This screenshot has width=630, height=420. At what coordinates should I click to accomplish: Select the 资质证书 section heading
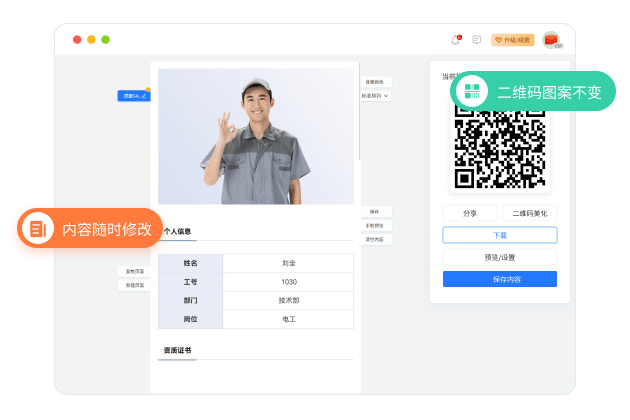pos(177,350)
